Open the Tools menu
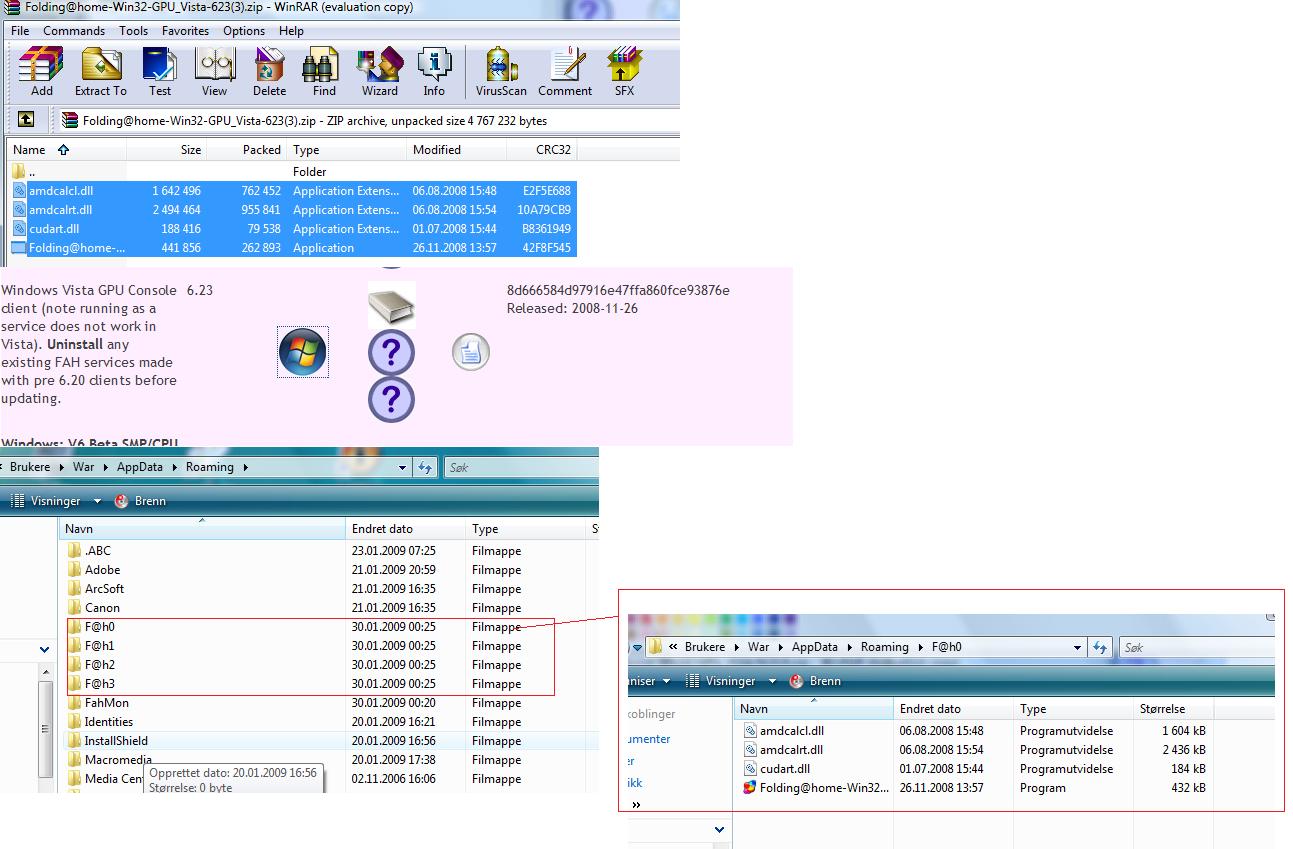1293x849 pixels. click(133, 31)
